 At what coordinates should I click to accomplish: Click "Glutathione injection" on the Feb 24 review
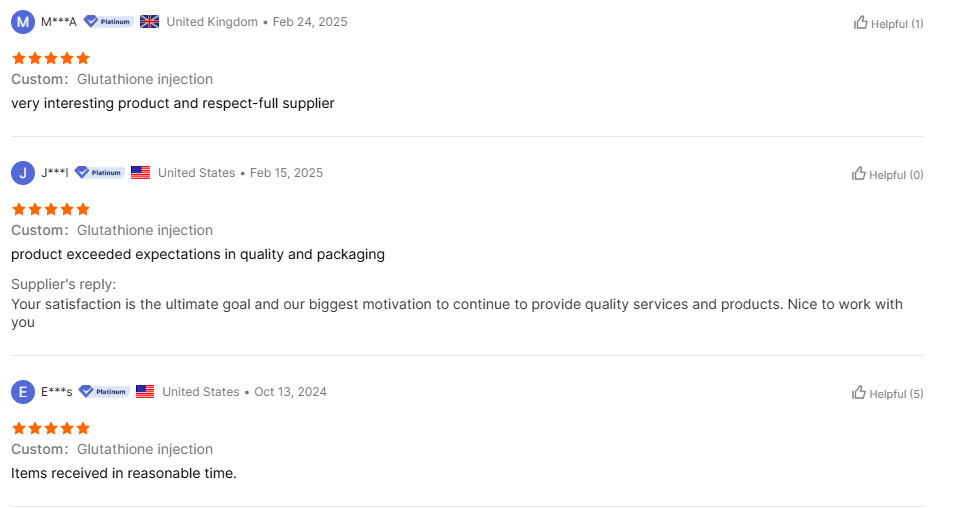[144, 79]
